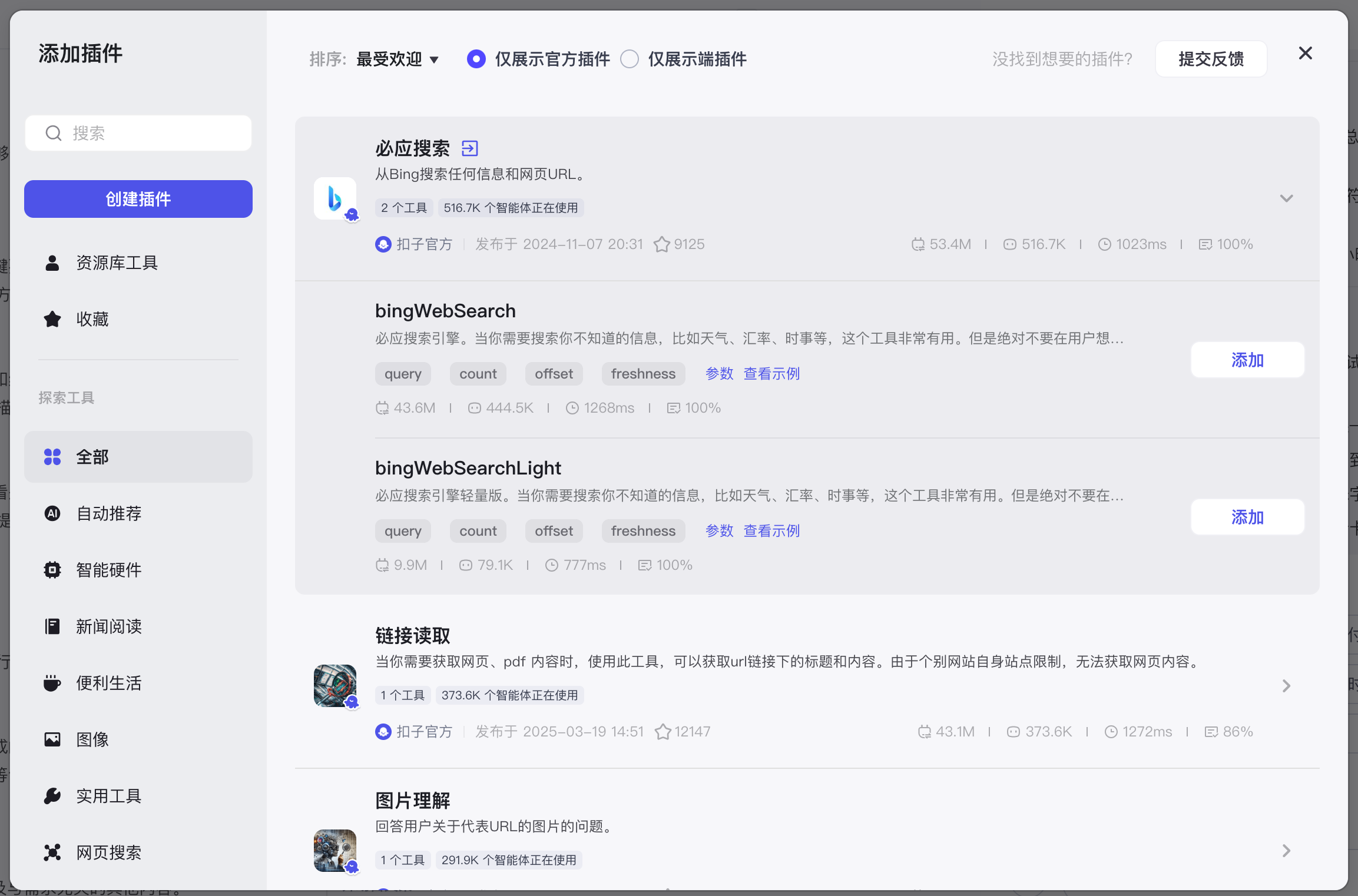Image resolution: width=1358 pixels, height=896 pixels.
Task: Switch to the 自动推荐 category
Action: pyautogui.click(x=109, y=513)
